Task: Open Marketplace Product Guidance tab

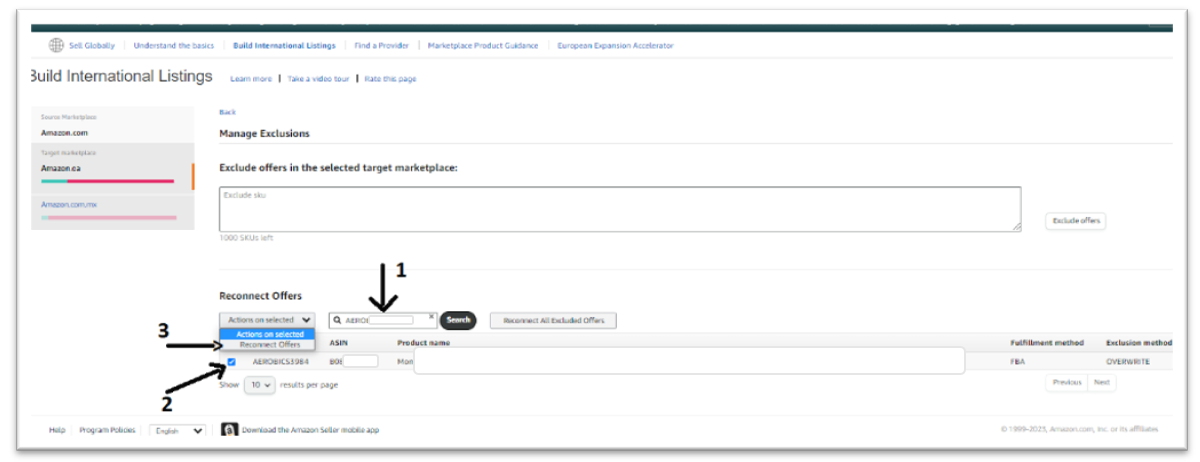Action: [483, 46]
